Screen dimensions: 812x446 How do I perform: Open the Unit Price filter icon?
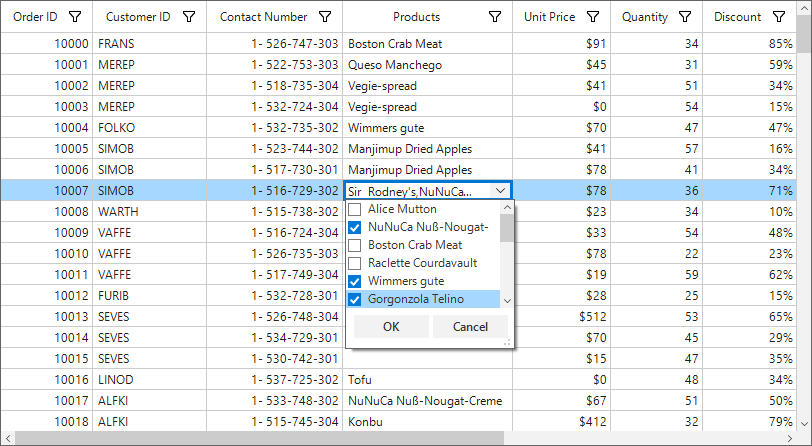pyautogui.click(x=593, y=17)
